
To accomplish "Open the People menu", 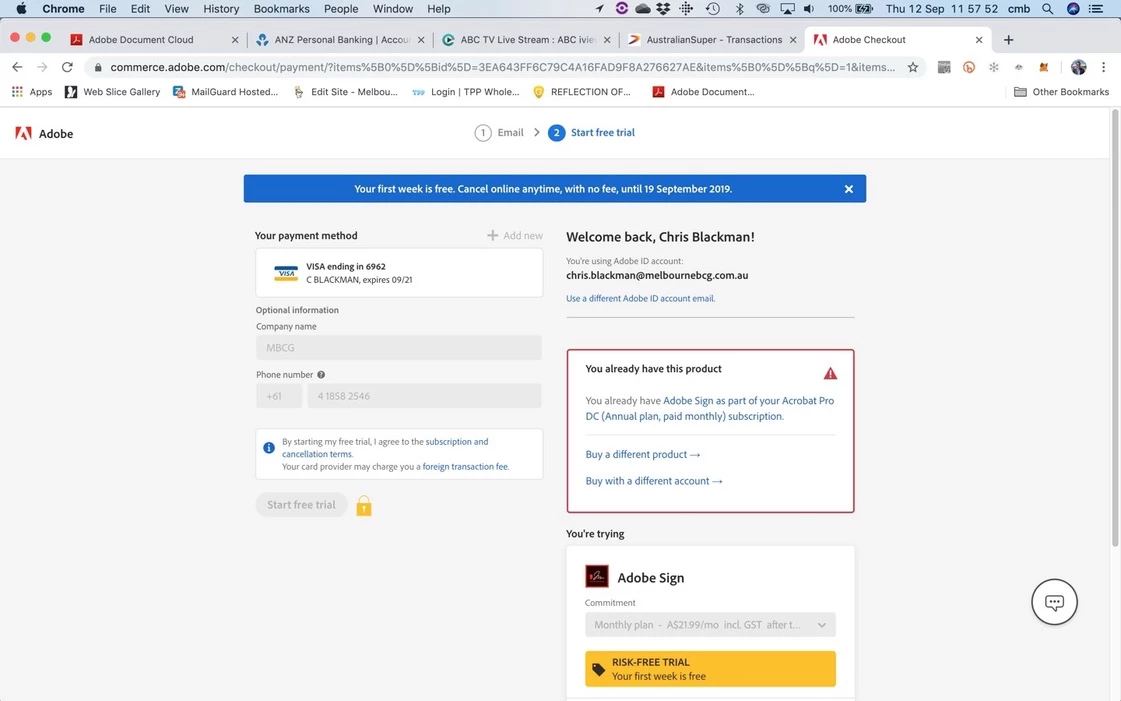I will [x=341, y=9].
